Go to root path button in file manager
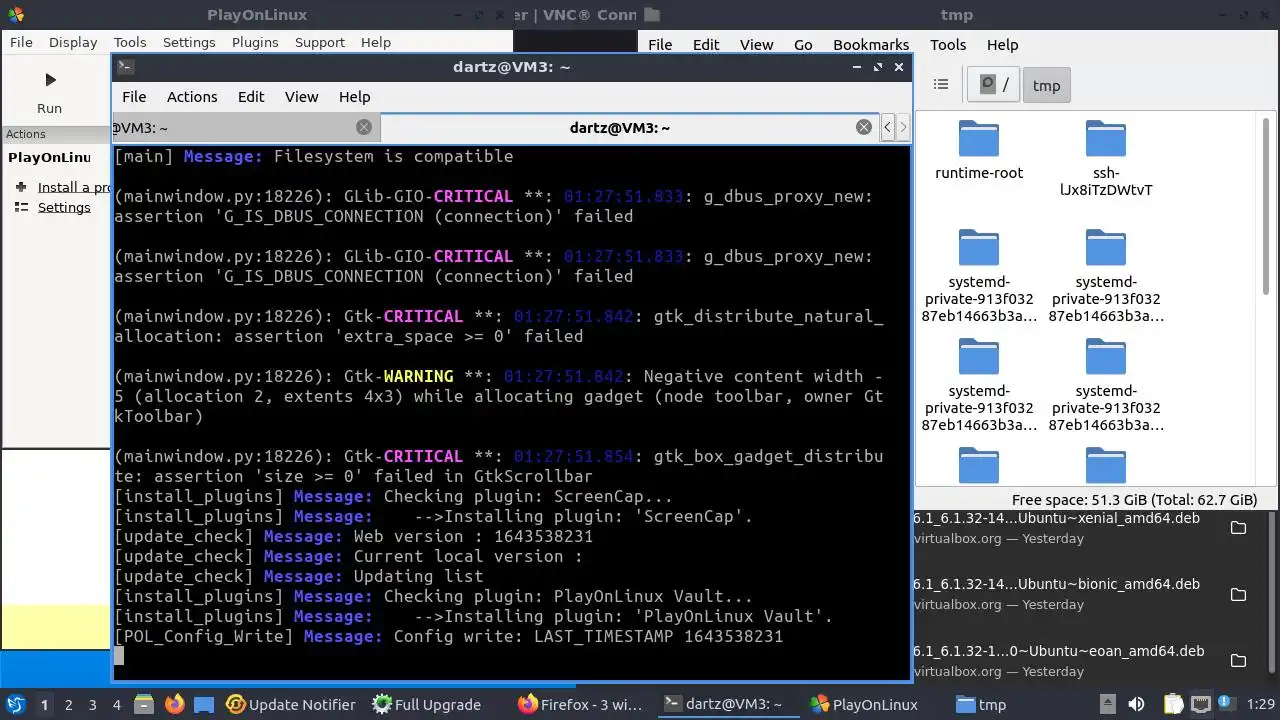Screen dimensions: 1280x720 click(x=994, y=85)
